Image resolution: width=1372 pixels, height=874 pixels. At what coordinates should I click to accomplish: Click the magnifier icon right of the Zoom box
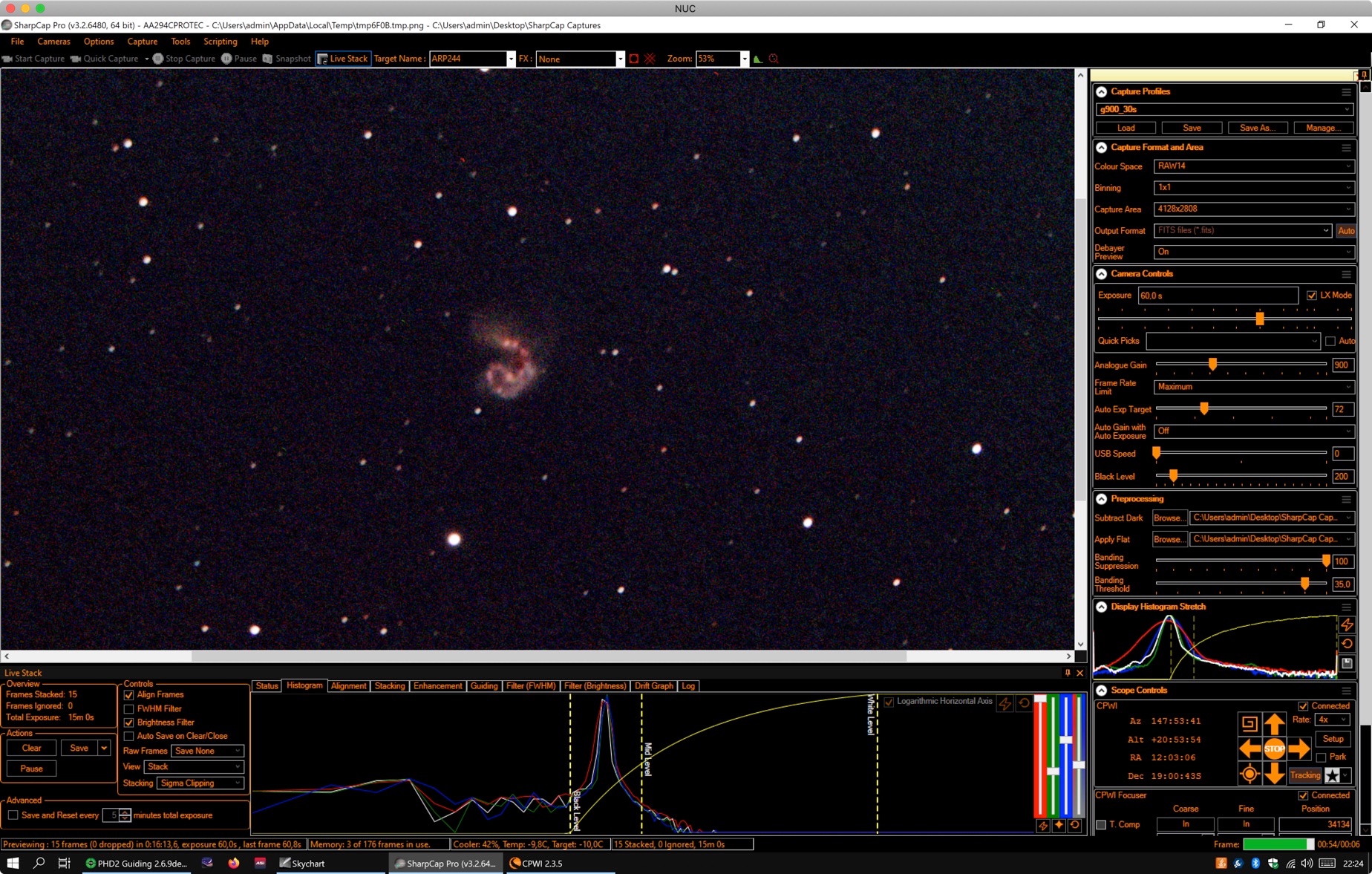(774, 59)
